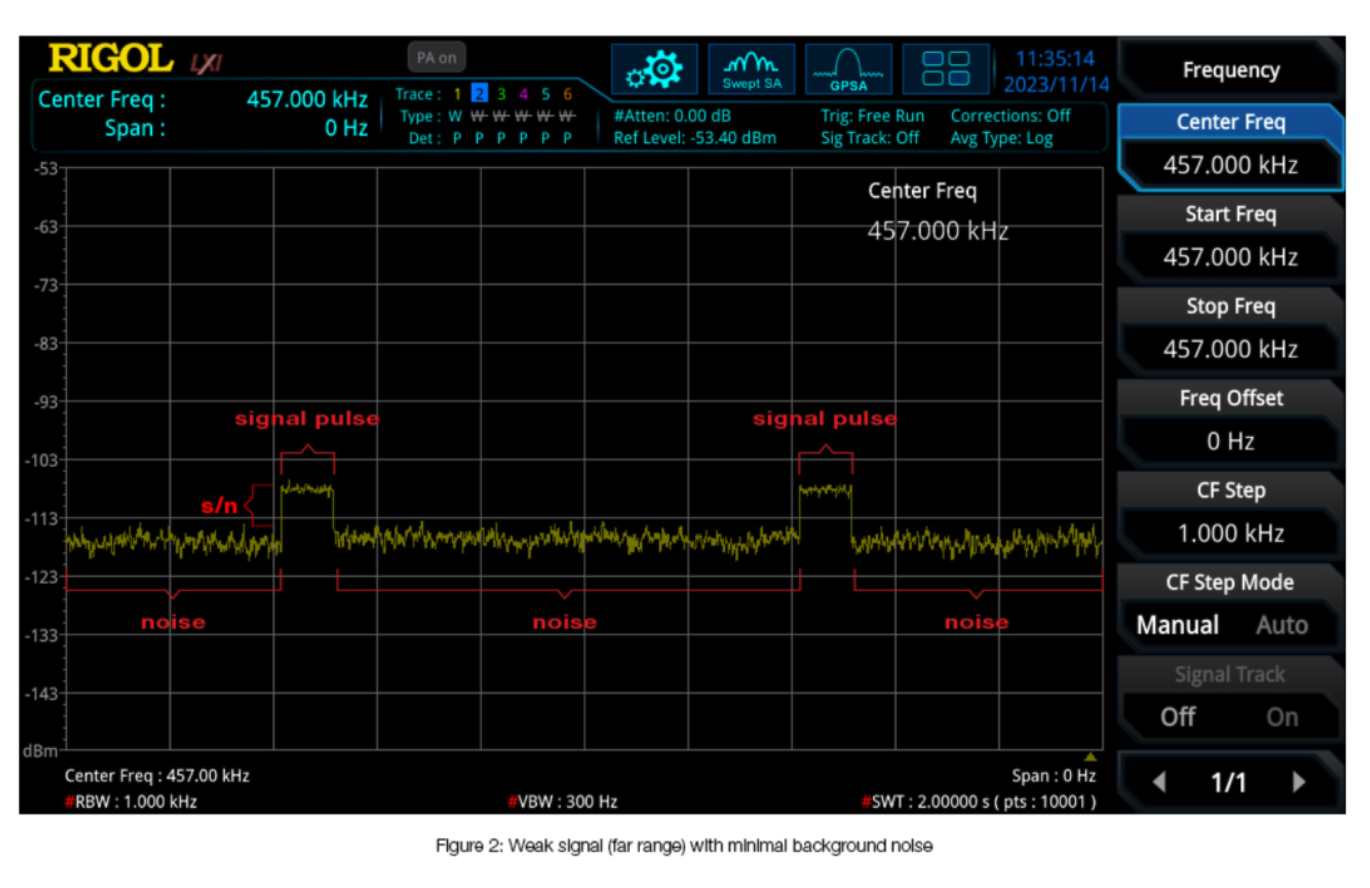Select trace 1 yellow indicator

[x=457, y=94]
